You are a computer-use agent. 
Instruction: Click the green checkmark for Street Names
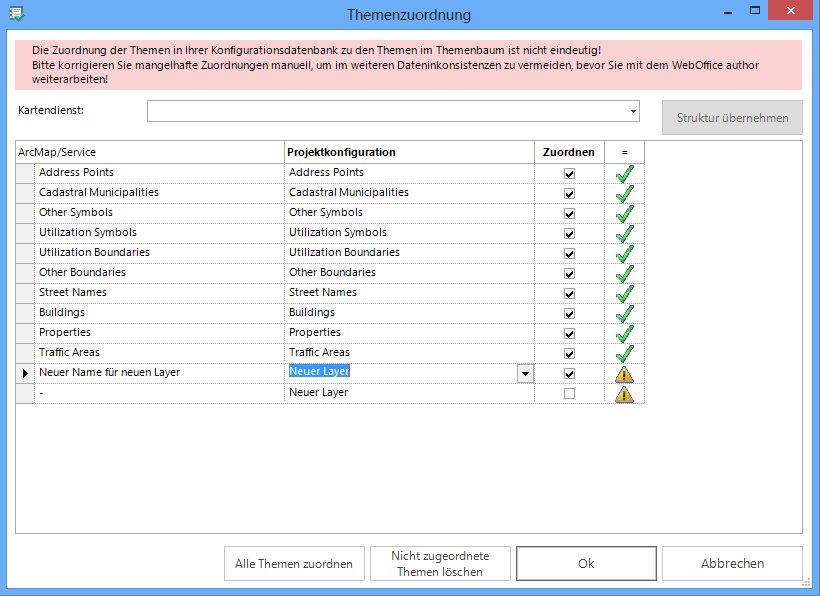(x=625, y=293)
